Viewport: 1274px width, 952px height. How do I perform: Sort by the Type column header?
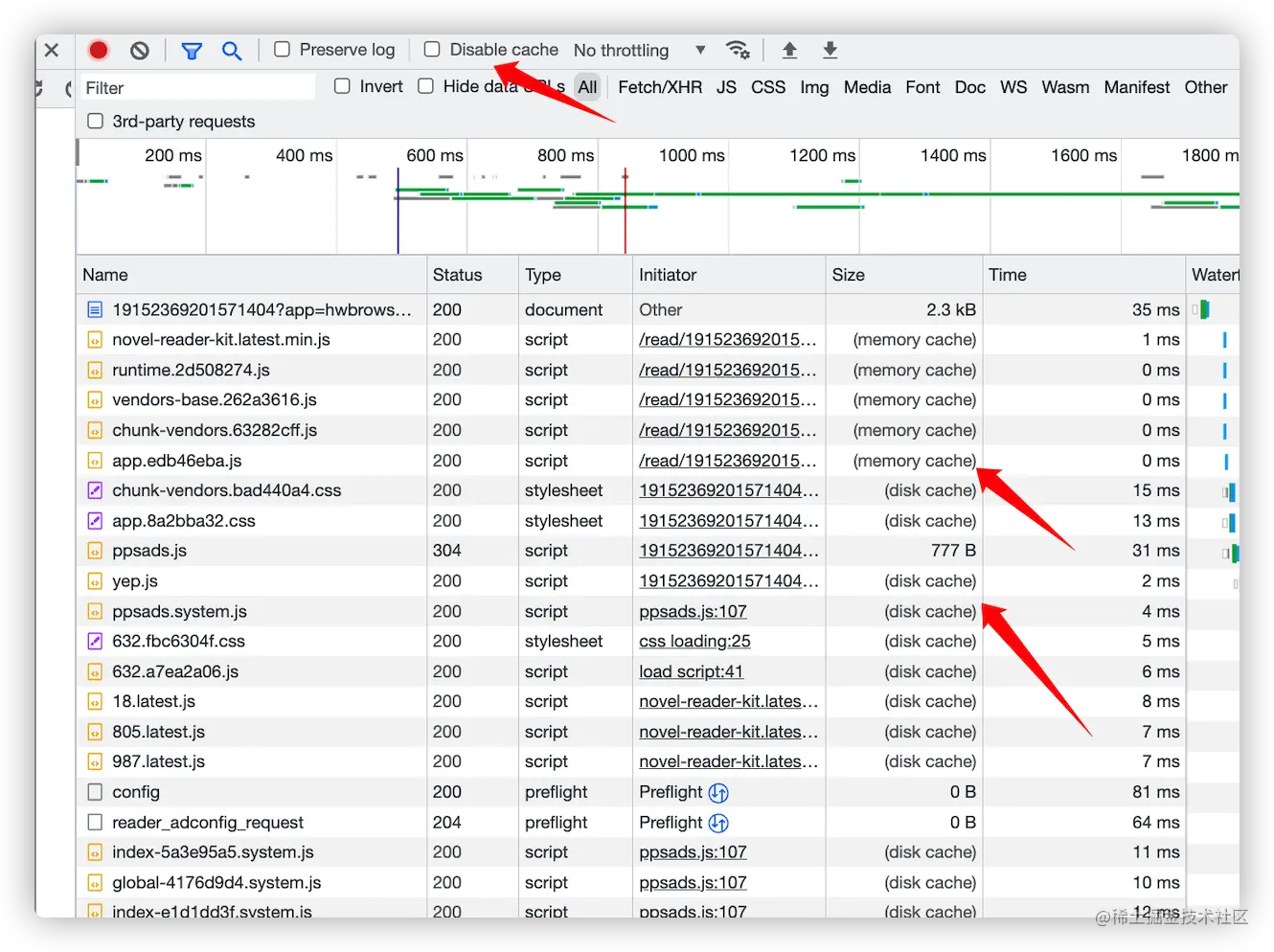[x=575, y=275]
